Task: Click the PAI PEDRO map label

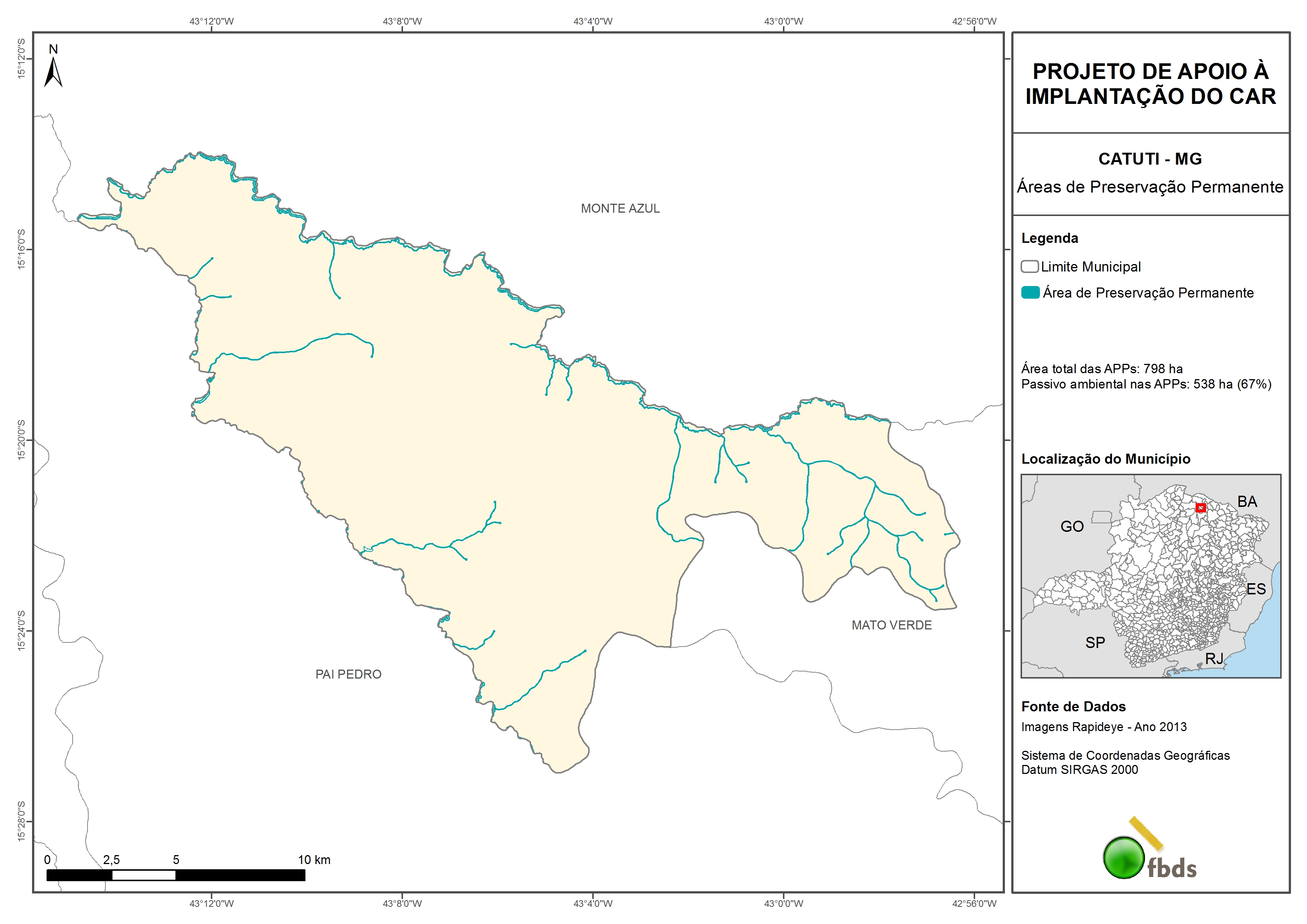Action: pyautogui.click(x=348, y=674)
